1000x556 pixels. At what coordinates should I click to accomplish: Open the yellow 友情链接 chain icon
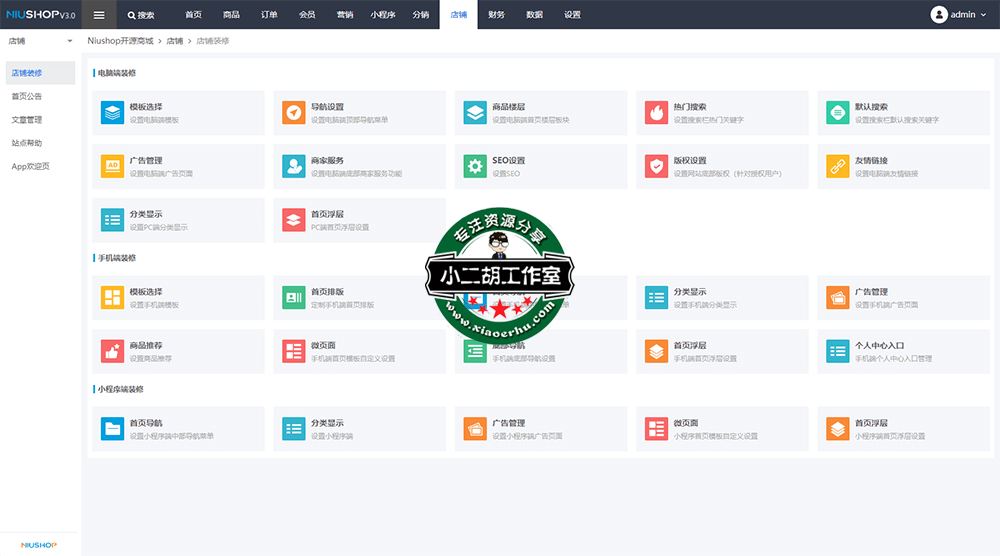point(837,166)
